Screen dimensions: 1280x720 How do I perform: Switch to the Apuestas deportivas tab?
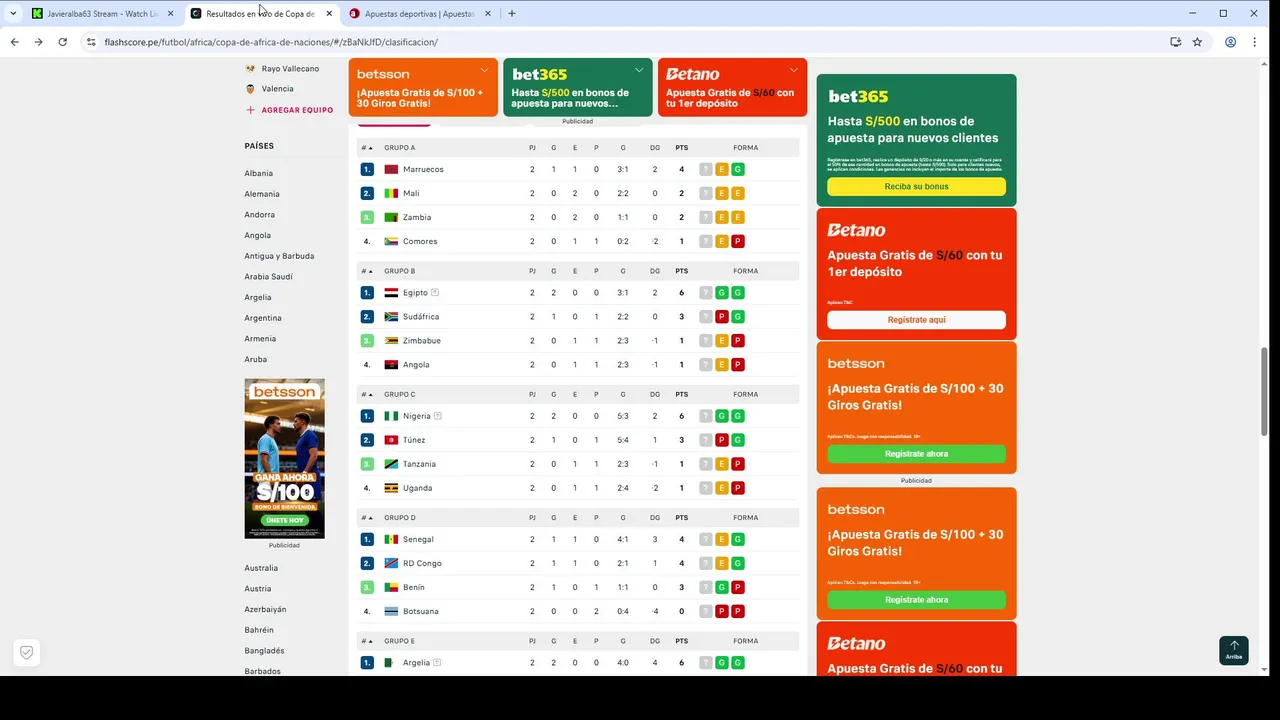[420, 13]
